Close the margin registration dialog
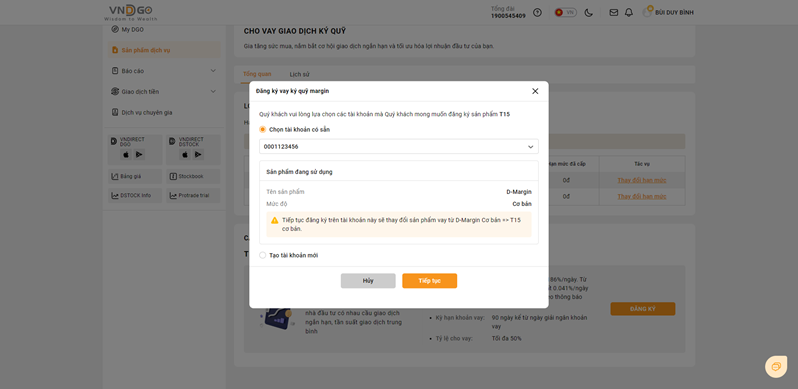Image resolution: width=798 pixels, height=389 pixels. click(x=535, y=91)
